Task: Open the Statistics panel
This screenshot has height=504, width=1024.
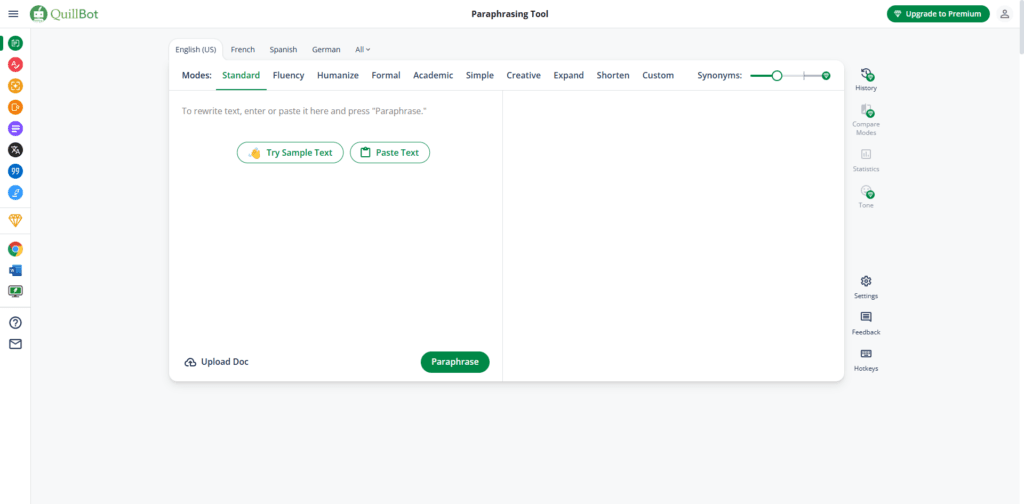Action: [x=866, y=160]
